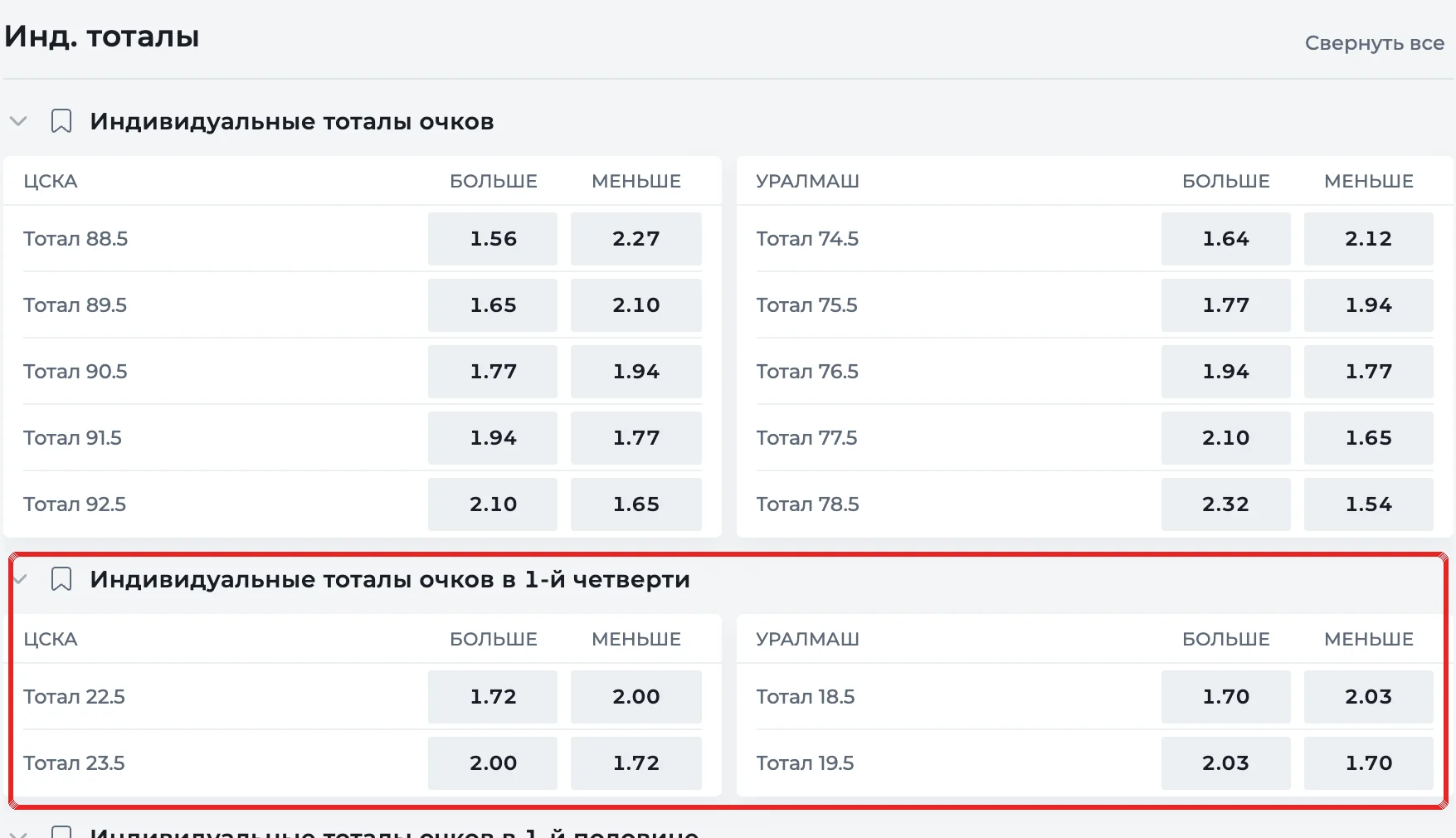Choose Уралмаш Тотал 76.5 Больше odds
This screenshot has height=838, width=1456.
(x=1226, y=372)
